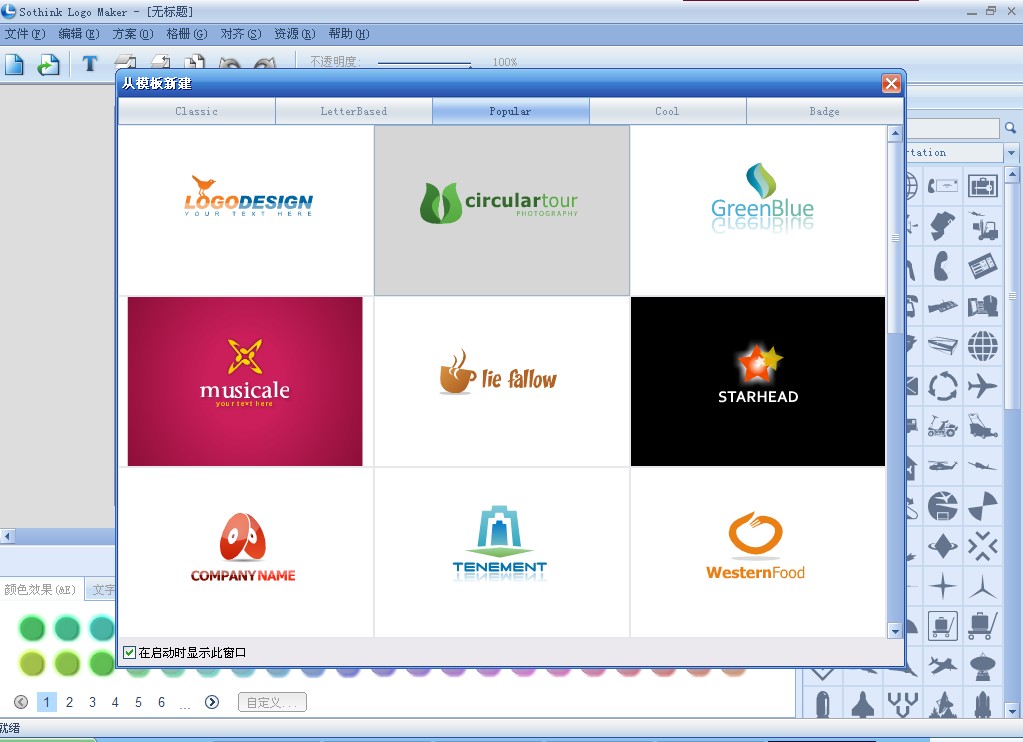Pick the four-point star shape

[x=943, y=586]
